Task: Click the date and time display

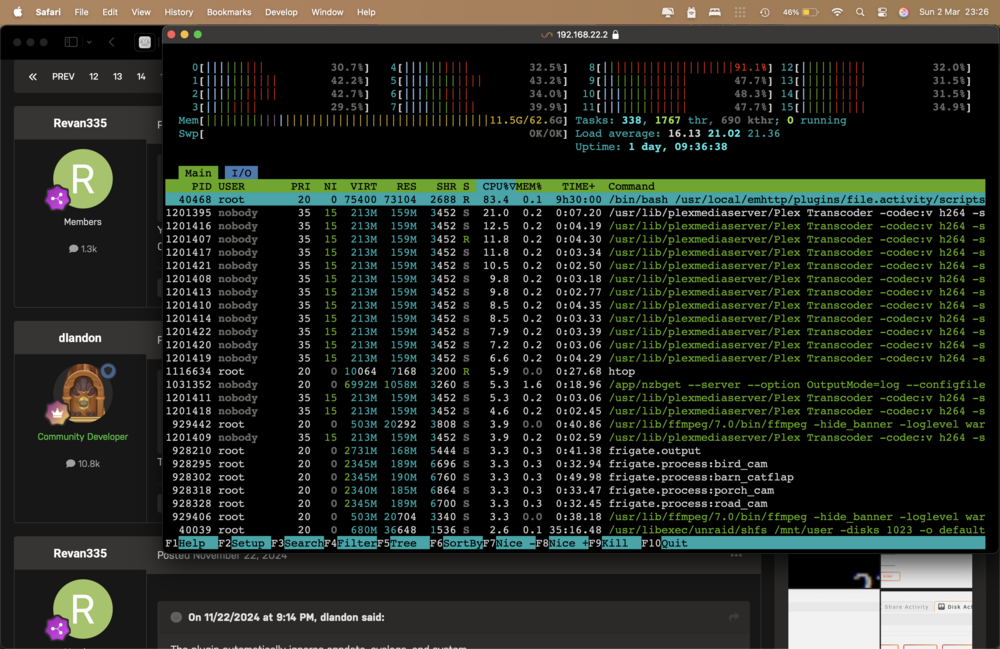Action: pyautogui.click(x=953, y=12)
